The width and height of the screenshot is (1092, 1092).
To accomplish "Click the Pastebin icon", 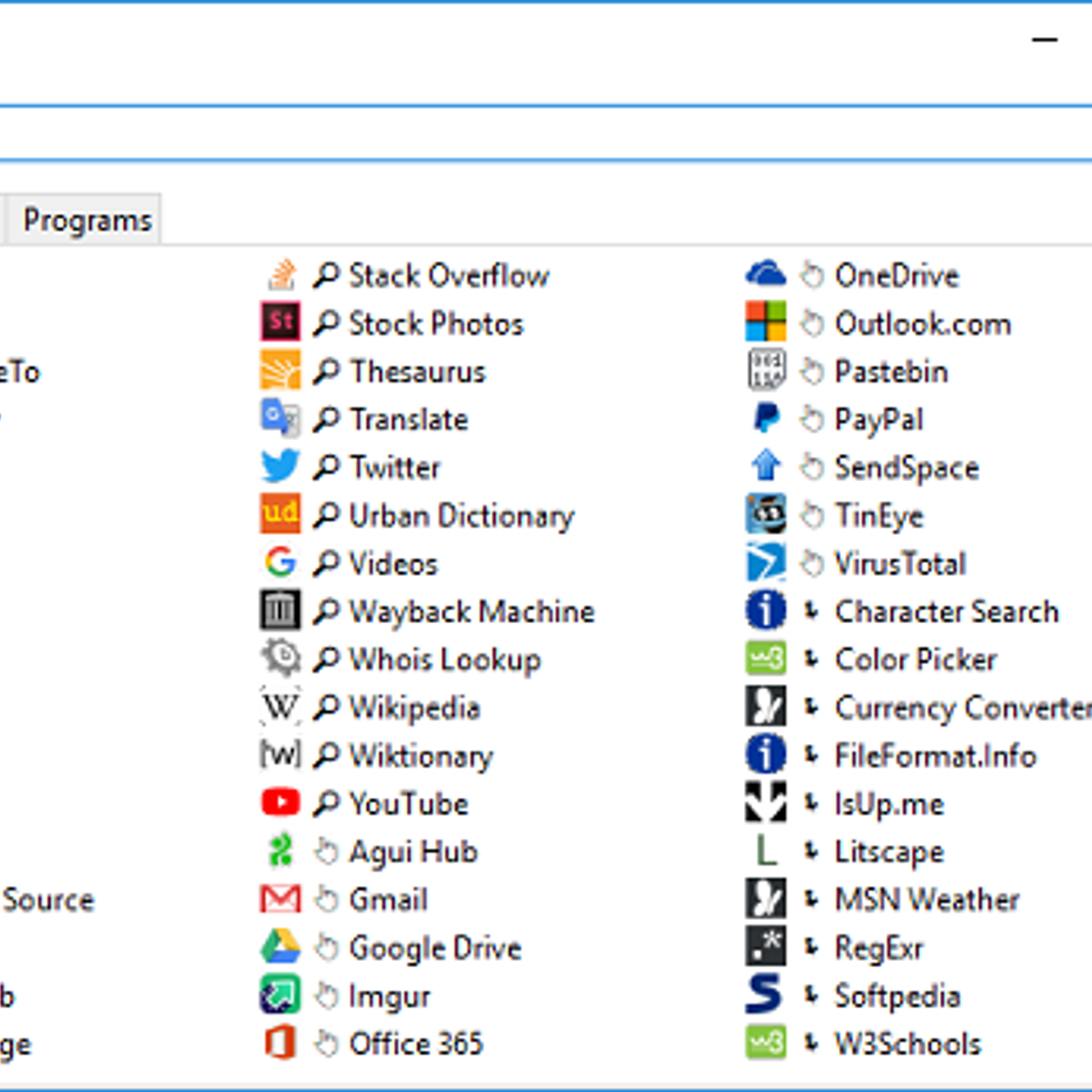I will pos(766,371).
